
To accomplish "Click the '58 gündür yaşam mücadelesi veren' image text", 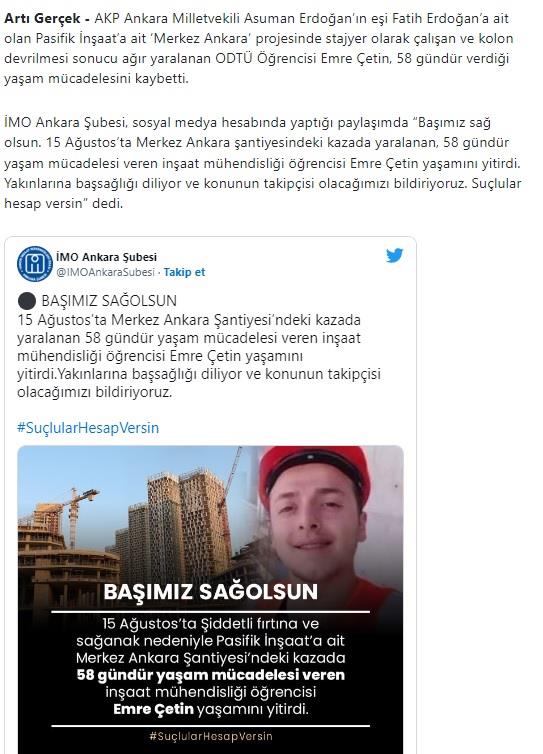I will point(211,675).
